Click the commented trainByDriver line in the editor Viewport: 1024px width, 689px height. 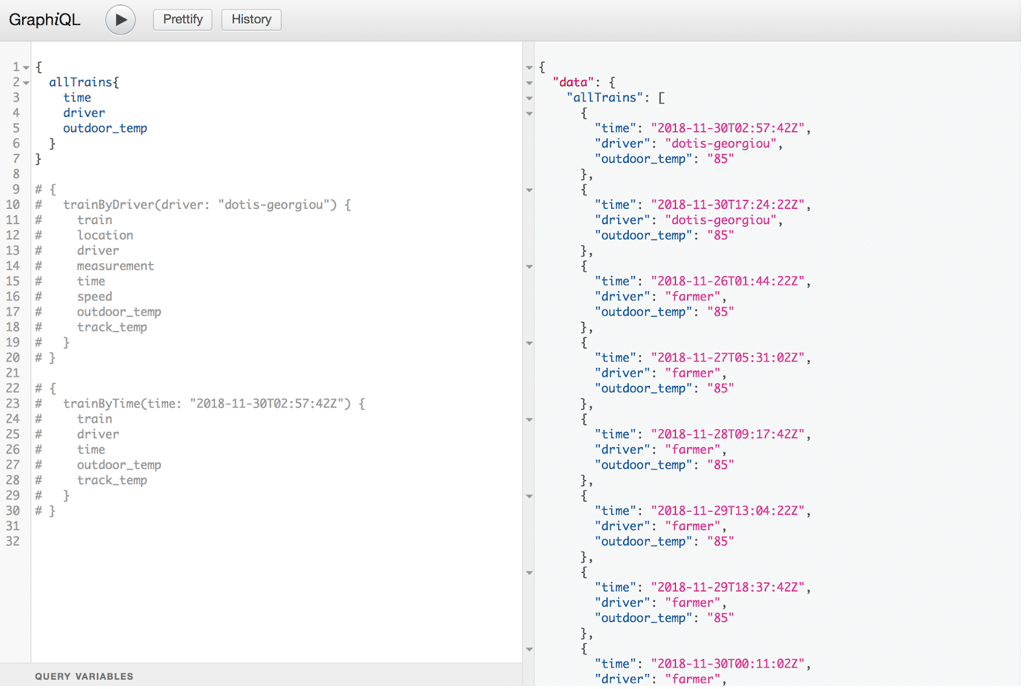pyautogui.click(x=206, y=205)
